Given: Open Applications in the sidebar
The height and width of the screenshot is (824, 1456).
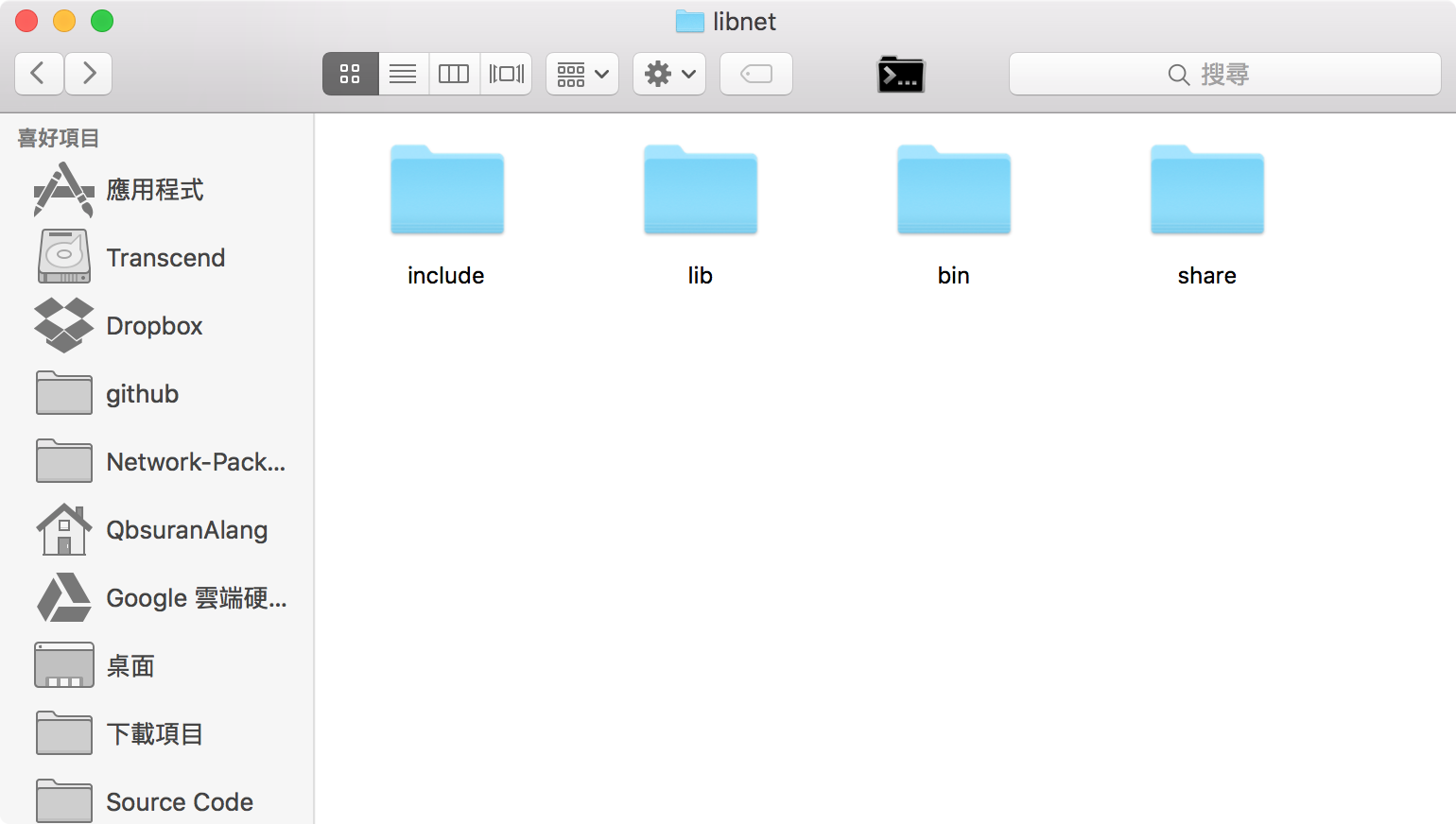Looking at the screenshot, I should click(154, 190).
